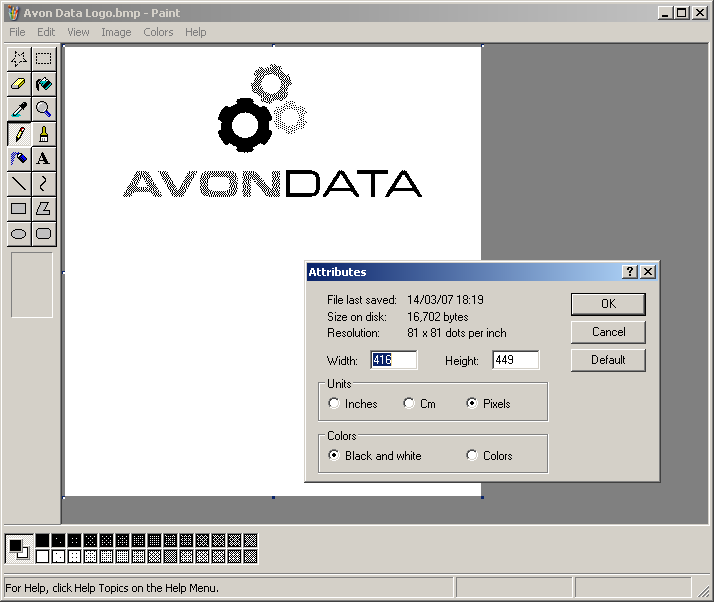Select the Rectangle shape tool

coord(19,209)
